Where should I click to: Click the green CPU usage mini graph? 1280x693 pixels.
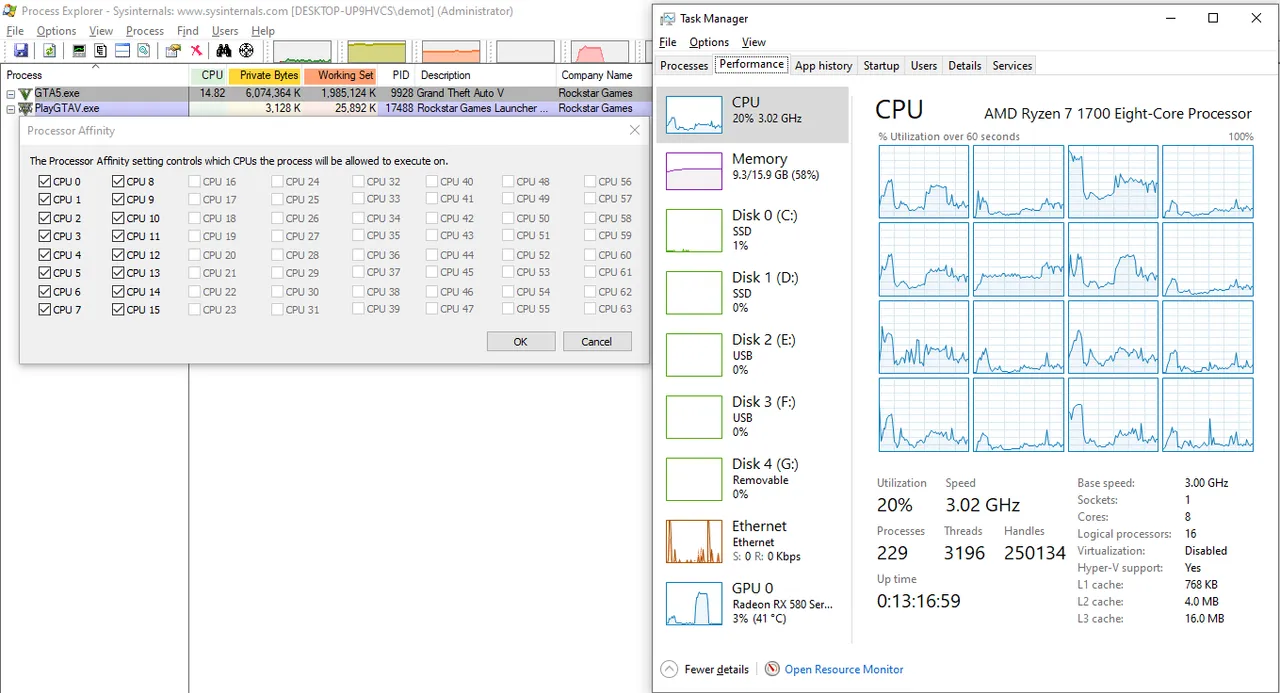302,52
